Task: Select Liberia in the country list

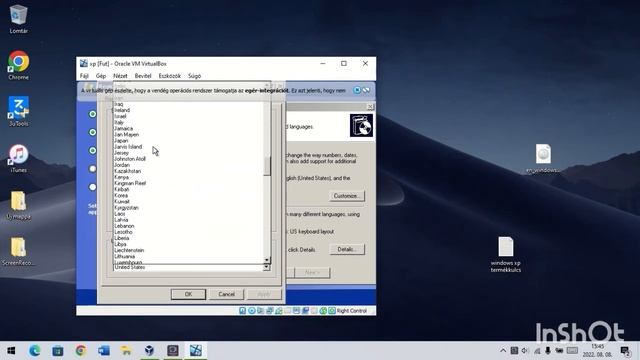Action: [x=122, y=238]
